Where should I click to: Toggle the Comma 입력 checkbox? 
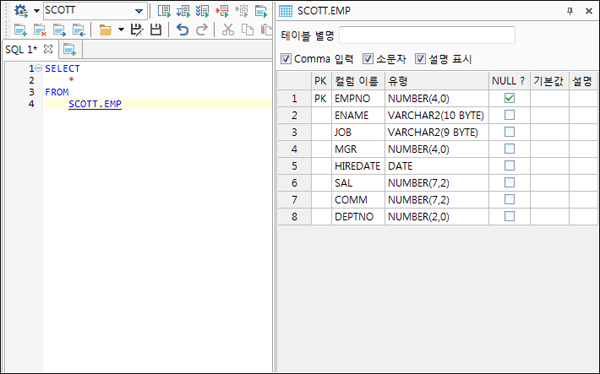point(285,59)
